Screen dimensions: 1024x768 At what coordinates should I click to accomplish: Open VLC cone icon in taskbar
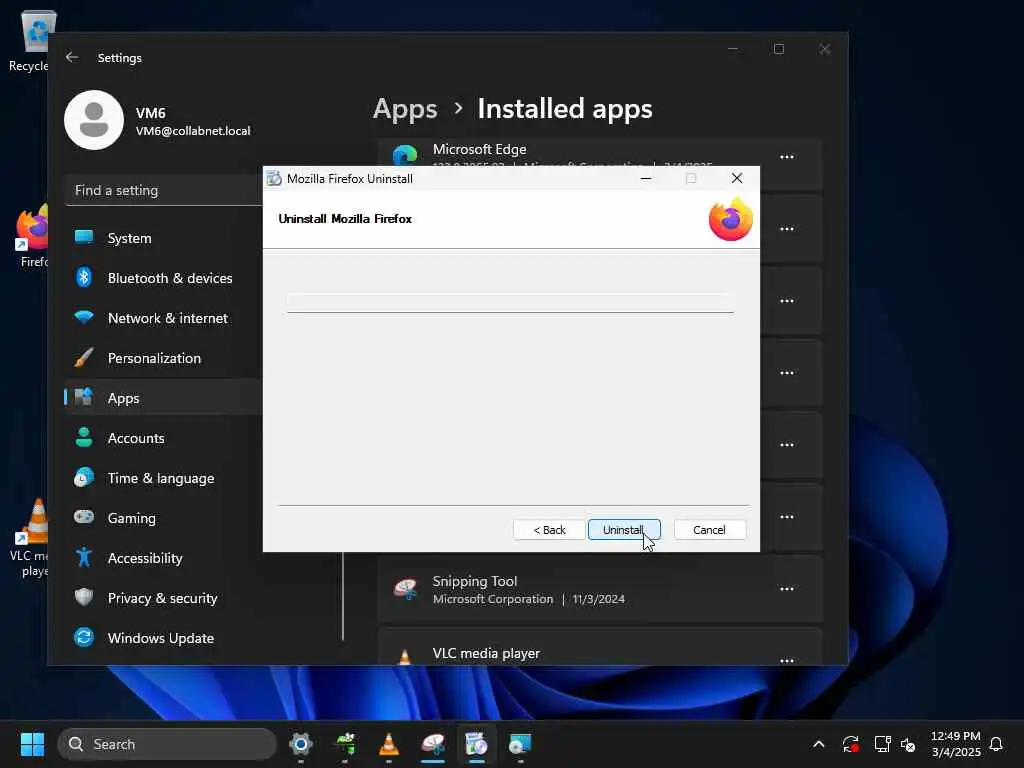[389, 744]
